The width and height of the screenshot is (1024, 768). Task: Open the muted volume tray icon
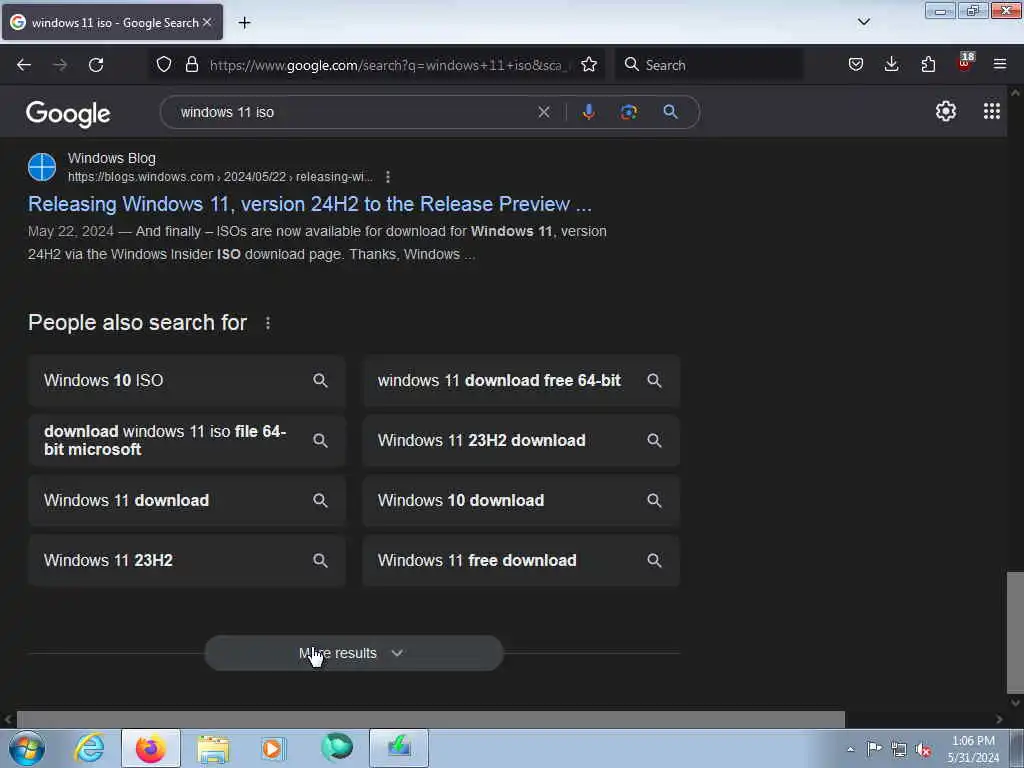[x=923, y=749]
